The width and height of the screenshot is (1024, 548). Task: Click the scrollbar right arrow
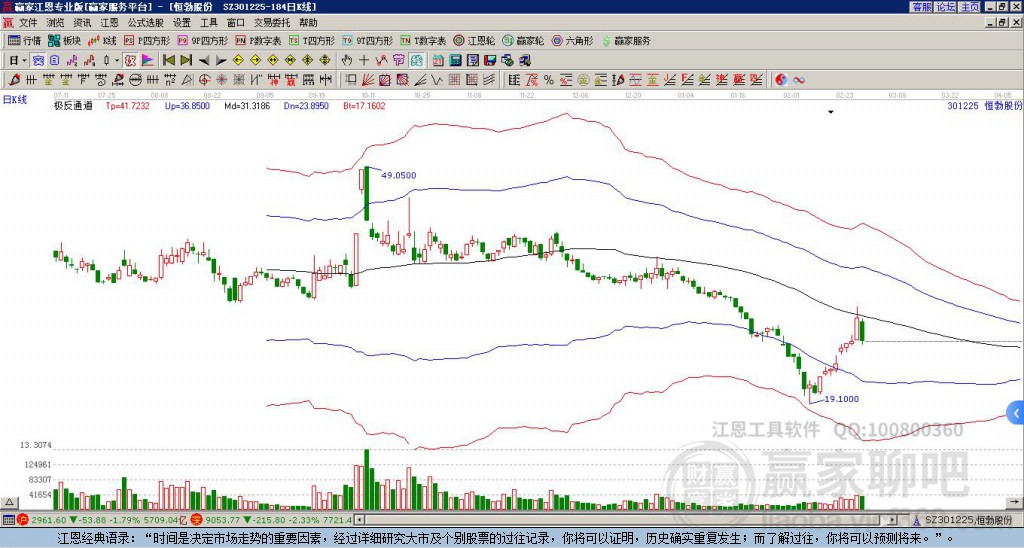(x=893, y=520)
